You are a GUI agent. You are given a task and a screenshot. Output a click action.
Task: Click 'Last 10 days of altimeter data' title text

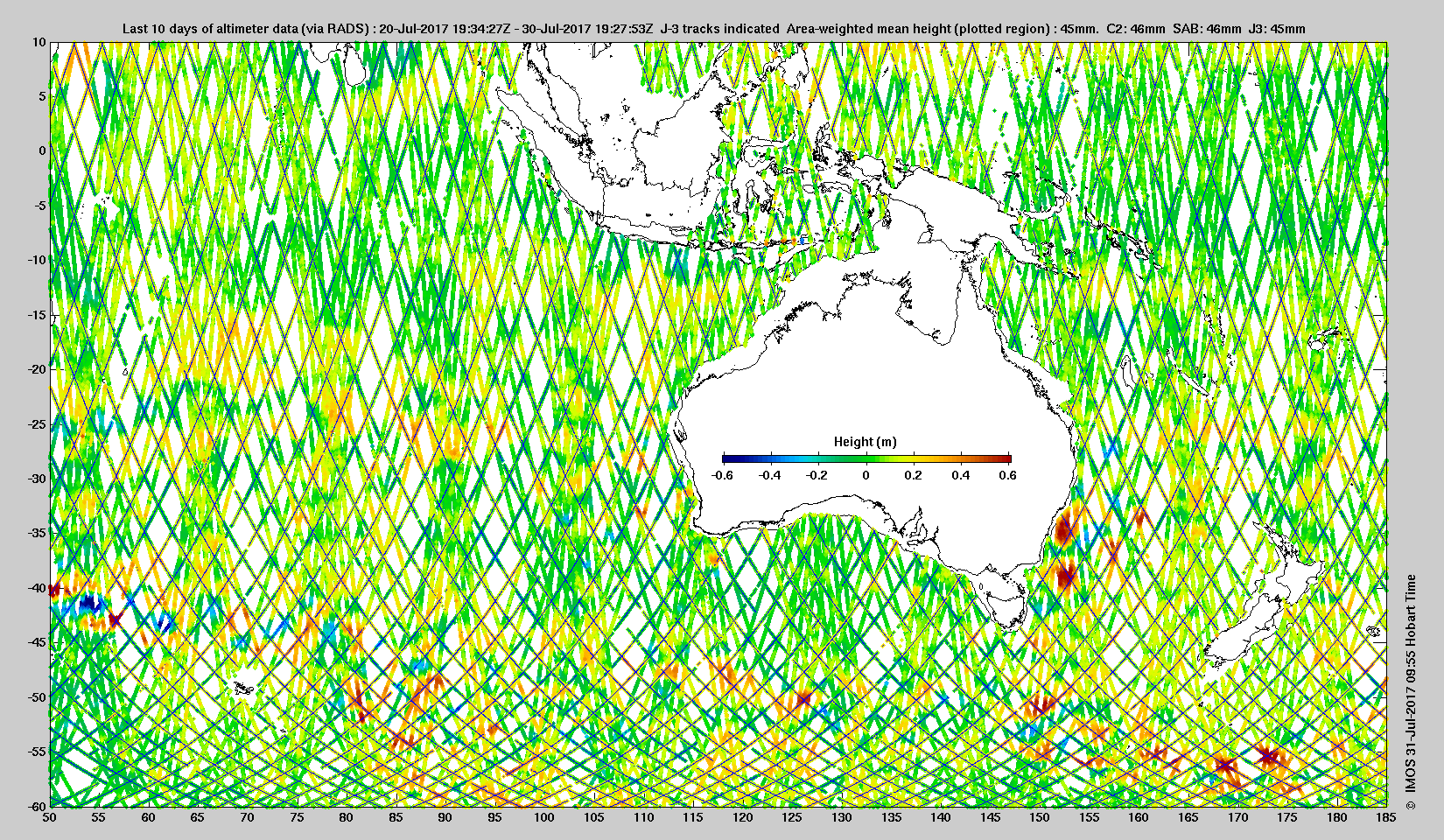[208, 29]
